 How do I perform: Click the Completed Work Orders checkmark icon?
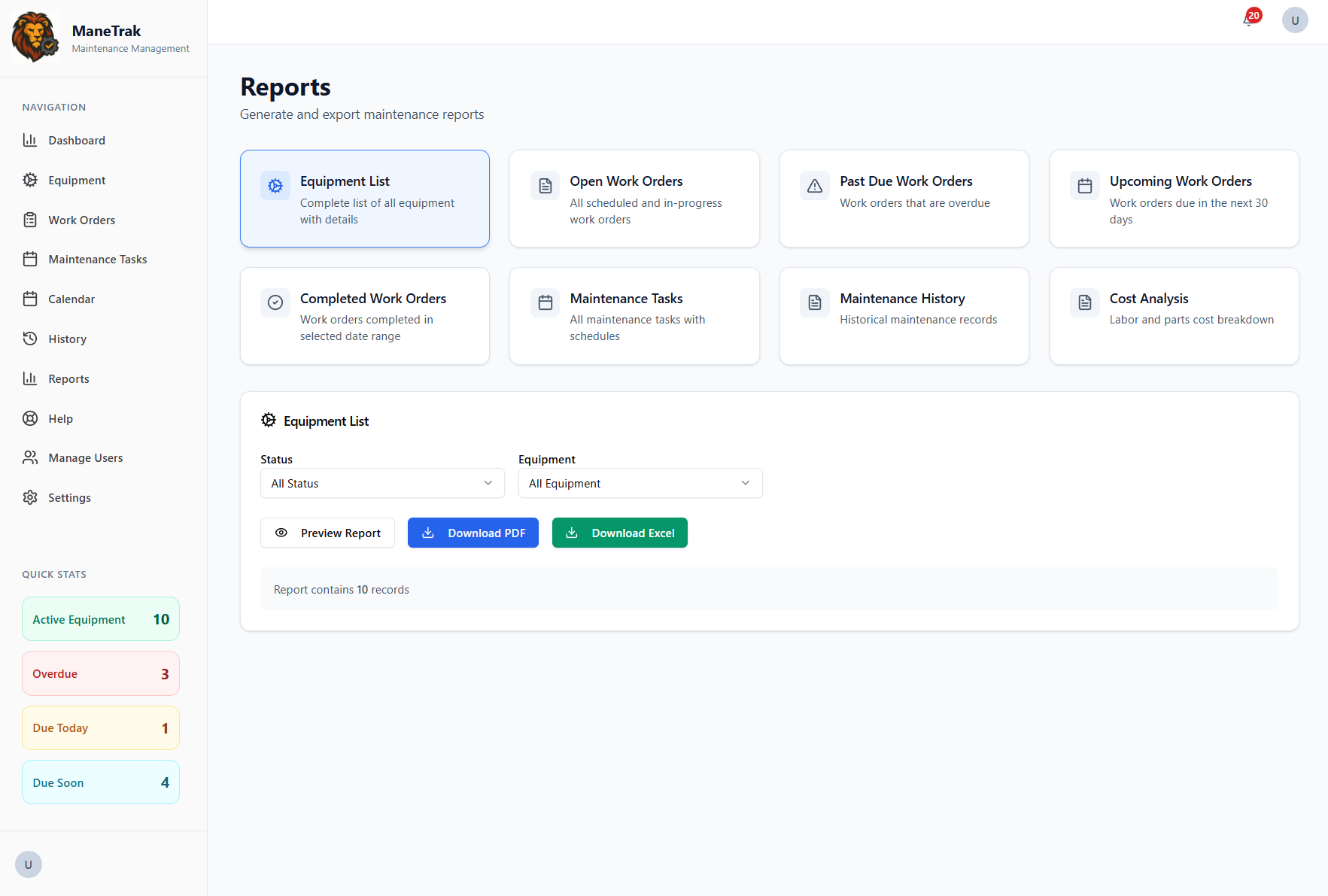point(275,302)
